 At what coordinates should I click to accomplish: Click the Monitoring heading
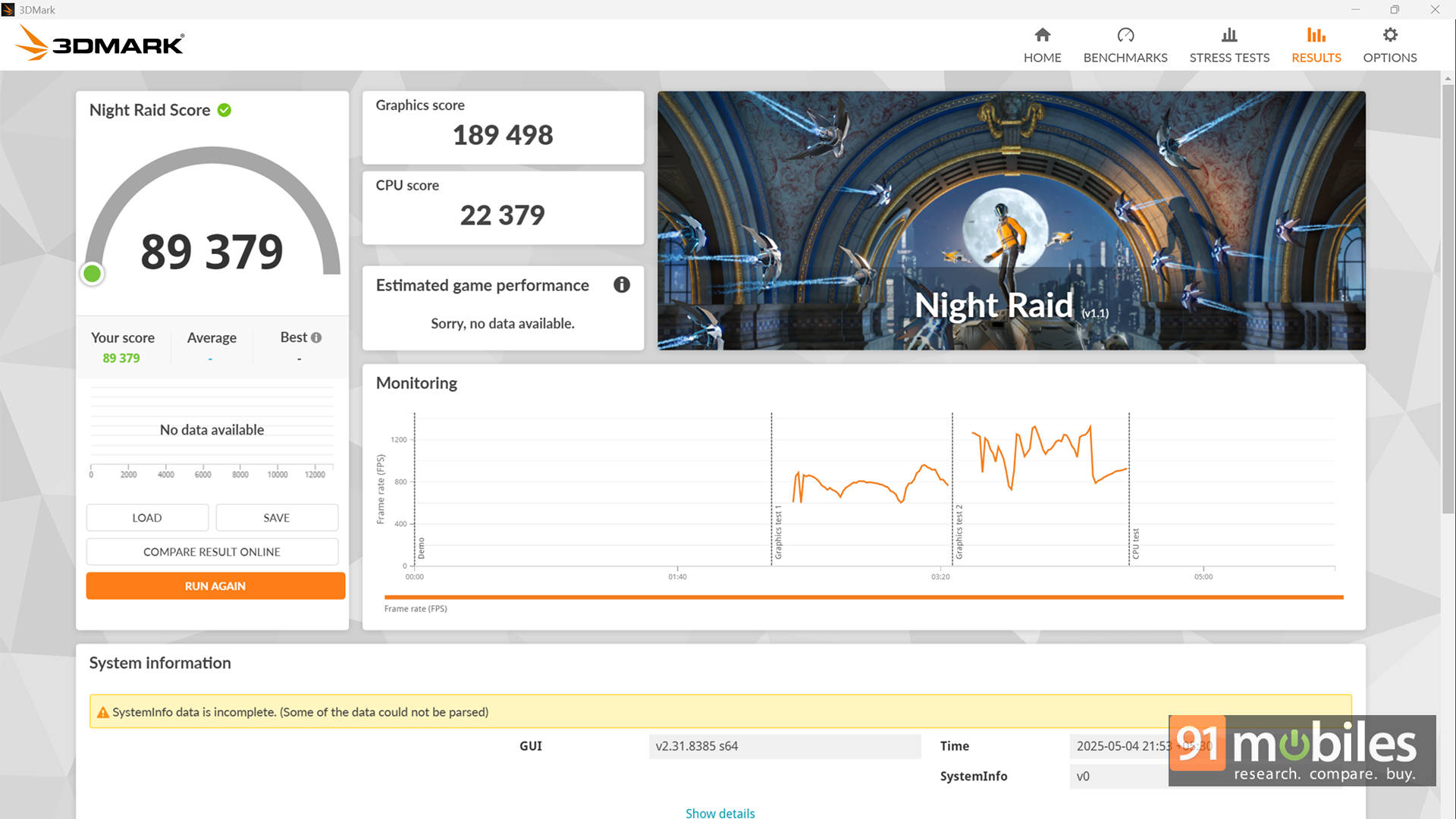[x=416, y=383]
